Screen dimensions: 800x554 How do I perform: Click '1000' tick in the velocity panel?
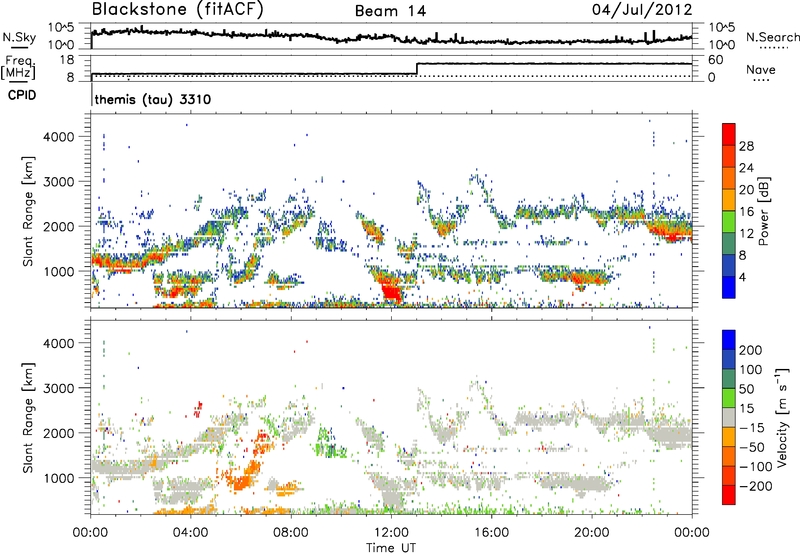click(59, 478)
